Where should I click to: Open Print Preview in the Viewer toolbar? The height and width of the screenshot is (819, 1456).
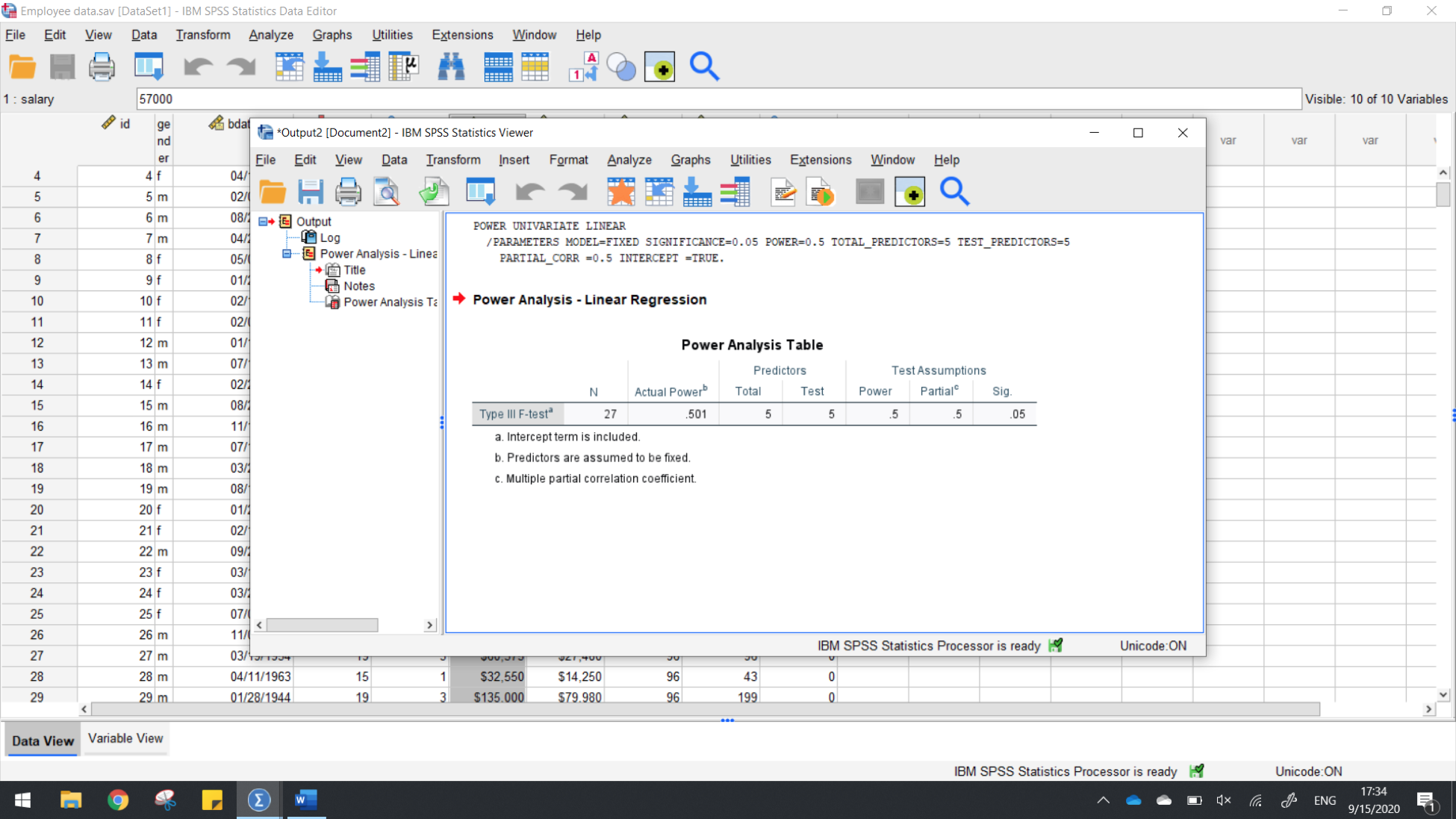(x=387, y=192)
